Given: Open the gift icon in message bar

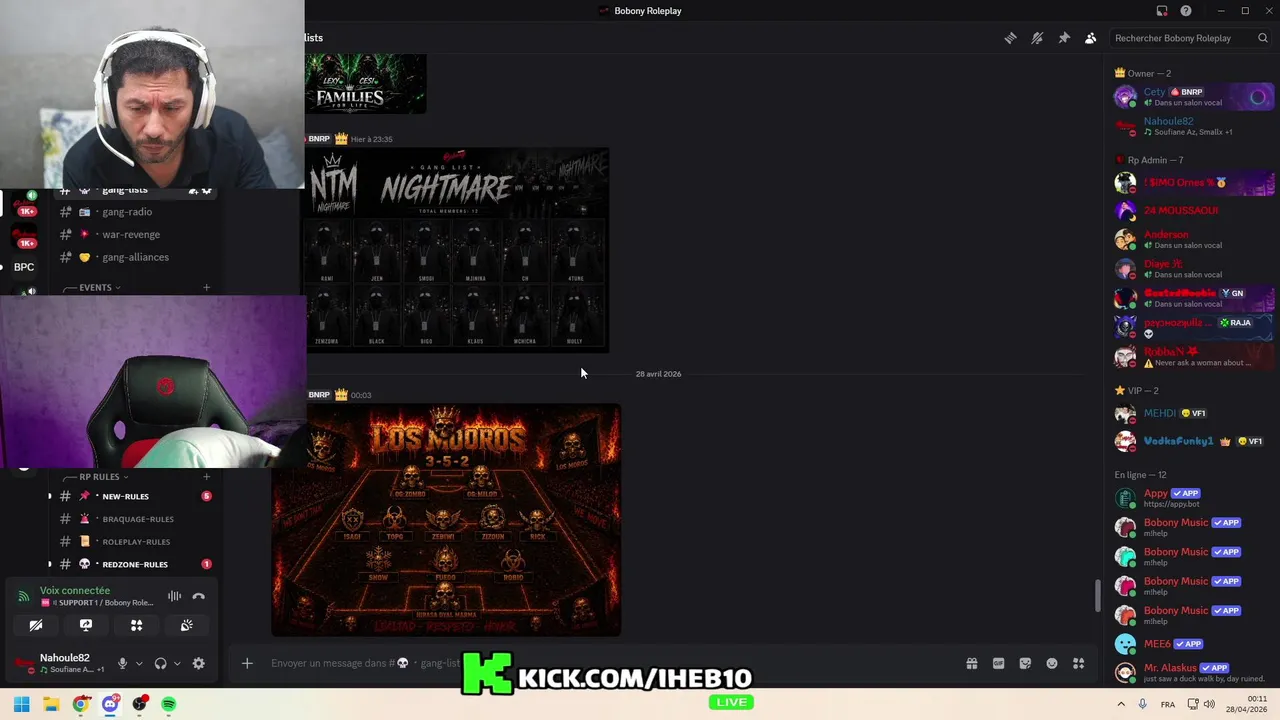Looking at the screenshot, I should click(x=971, y=663).
